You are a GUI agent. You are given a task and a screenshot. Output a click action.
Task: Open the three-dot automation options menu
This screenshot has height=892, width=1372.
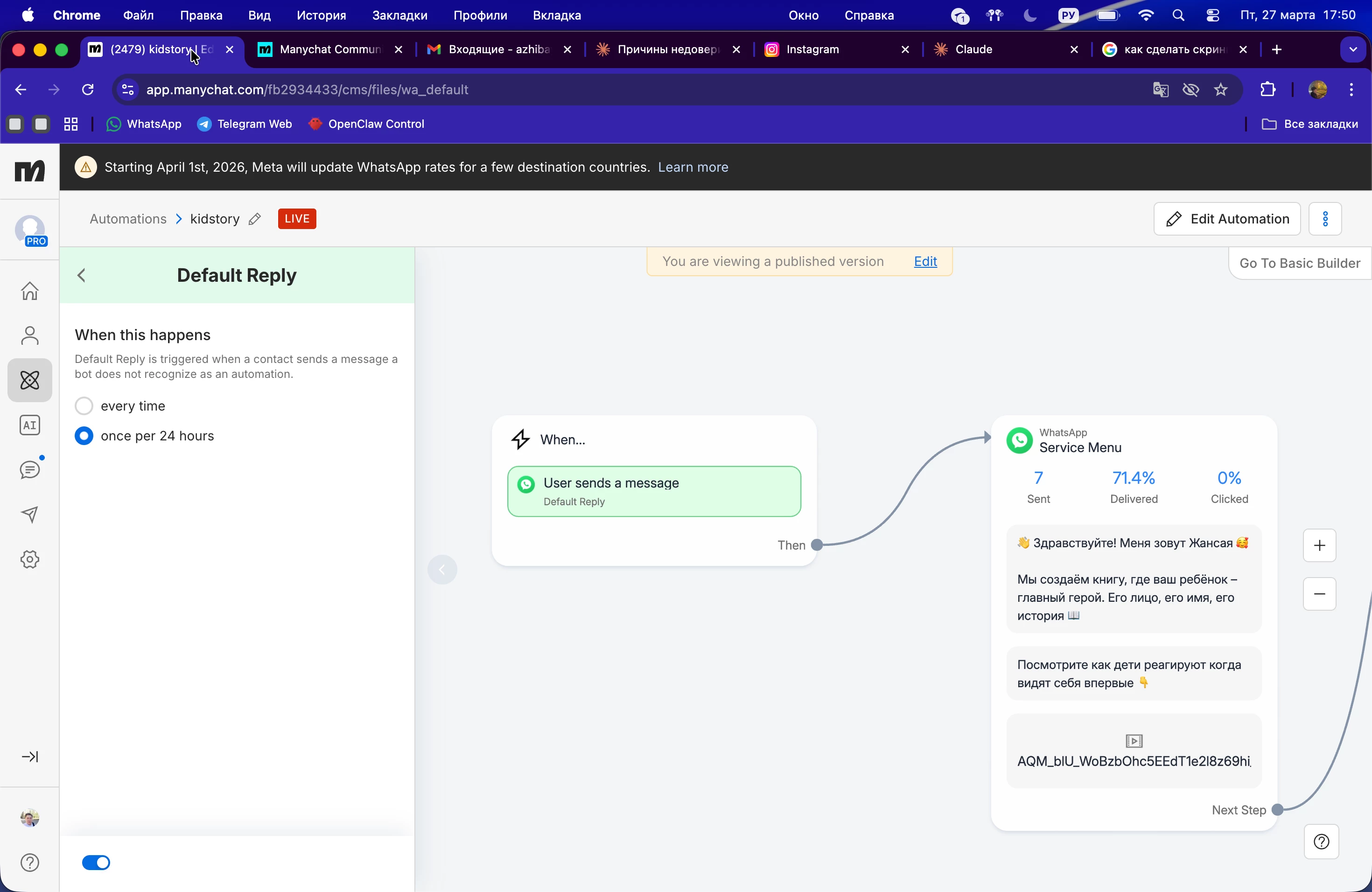(1325, 219)
